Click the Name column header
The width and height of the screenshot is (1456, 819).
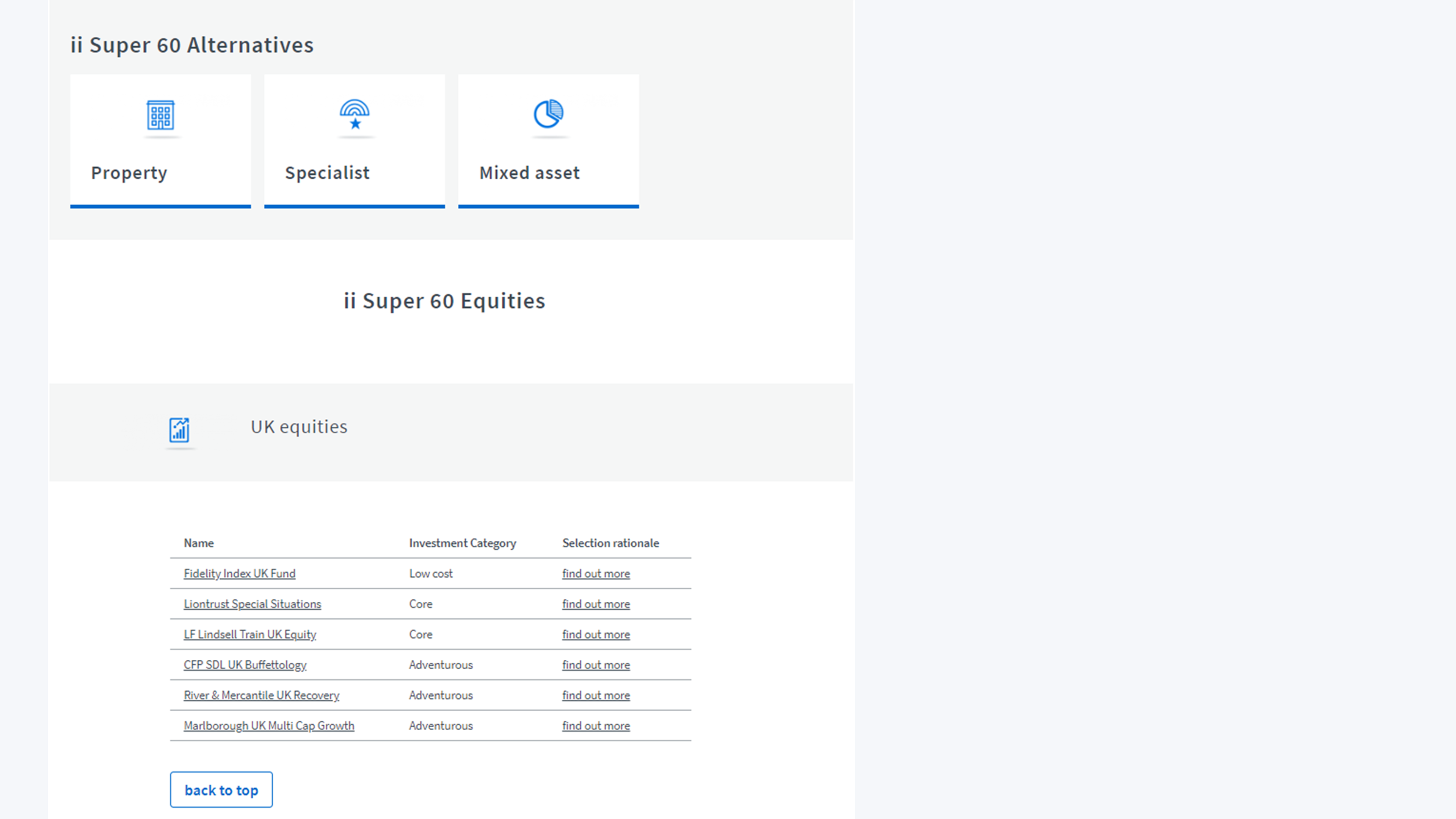[x=198, y=543]
